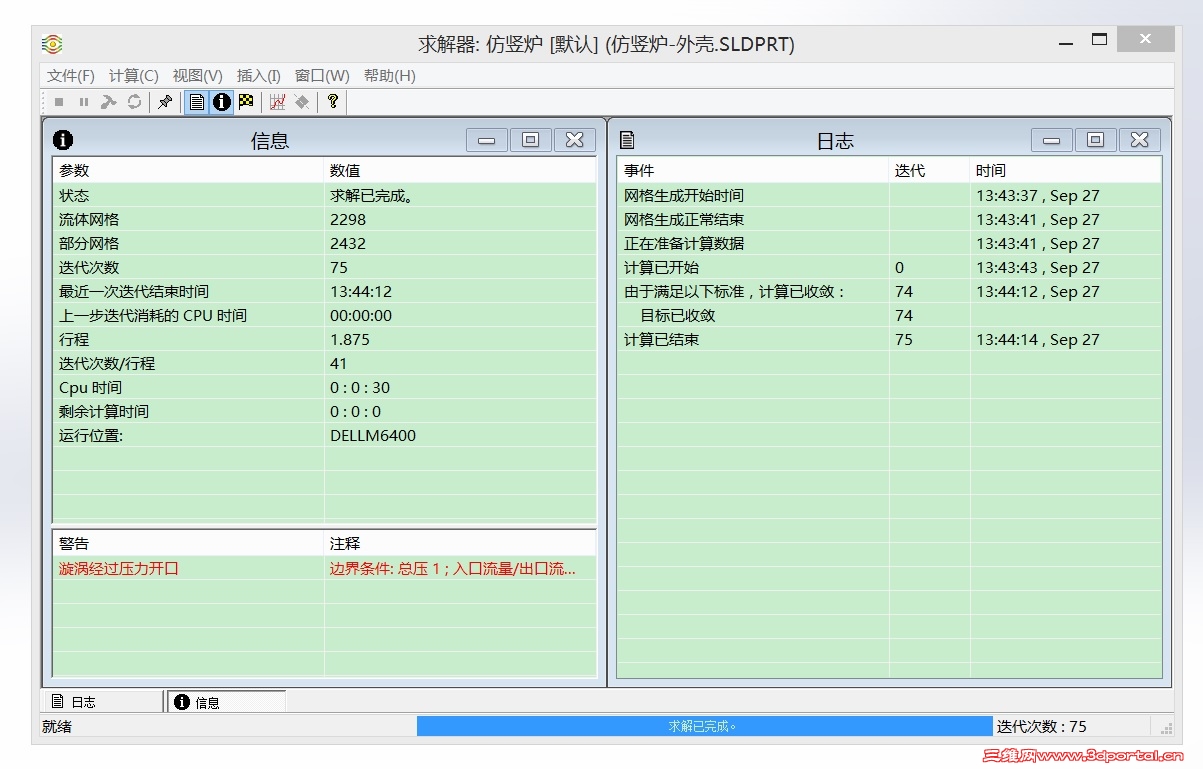Select the 迭代次数 parameter row
1203x769 pixels.
click(324, 268)
